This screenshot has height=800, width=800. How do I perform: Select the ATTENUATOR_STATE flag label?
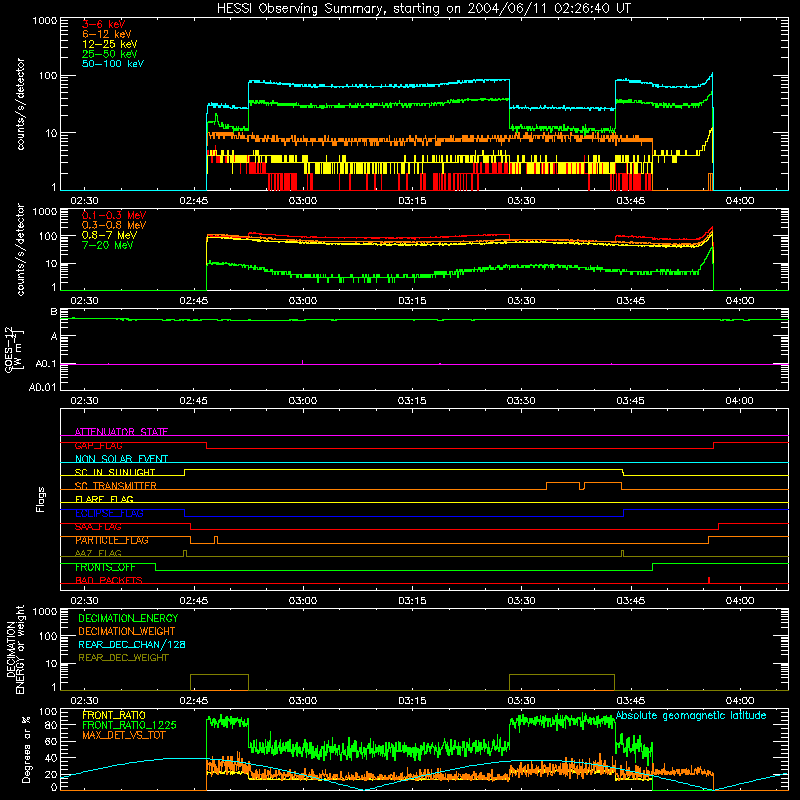[x=121, y=432]
